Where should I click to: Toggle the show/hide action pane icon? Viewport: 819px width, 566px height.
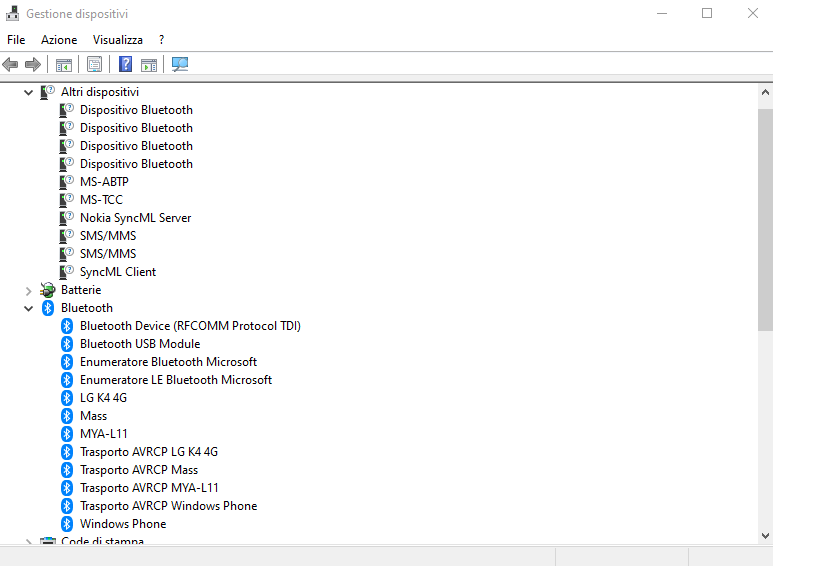tap(149, 65)
